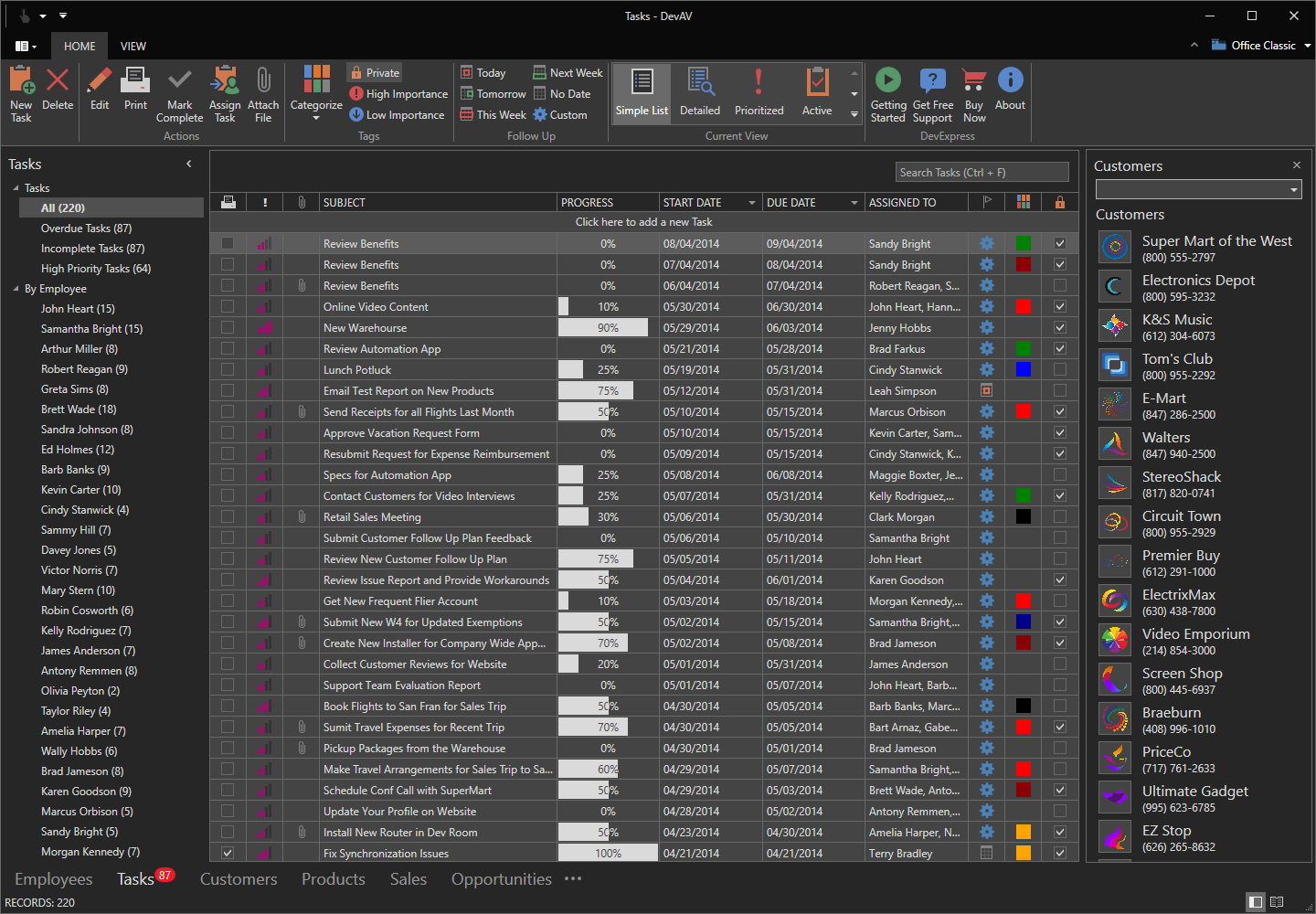Click the About icon in the ribbon

(1010, 91)
